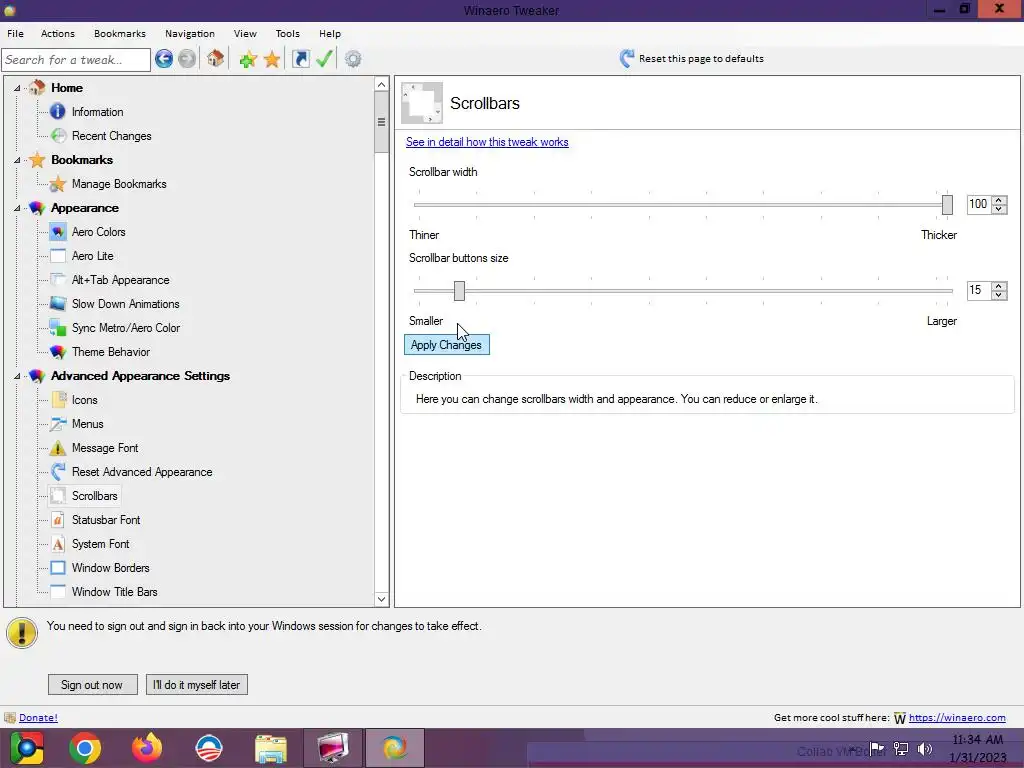The width and height of the screenshot is (1024, 768).
Task: Click the Window Borders icon
Action: [58, 568]
